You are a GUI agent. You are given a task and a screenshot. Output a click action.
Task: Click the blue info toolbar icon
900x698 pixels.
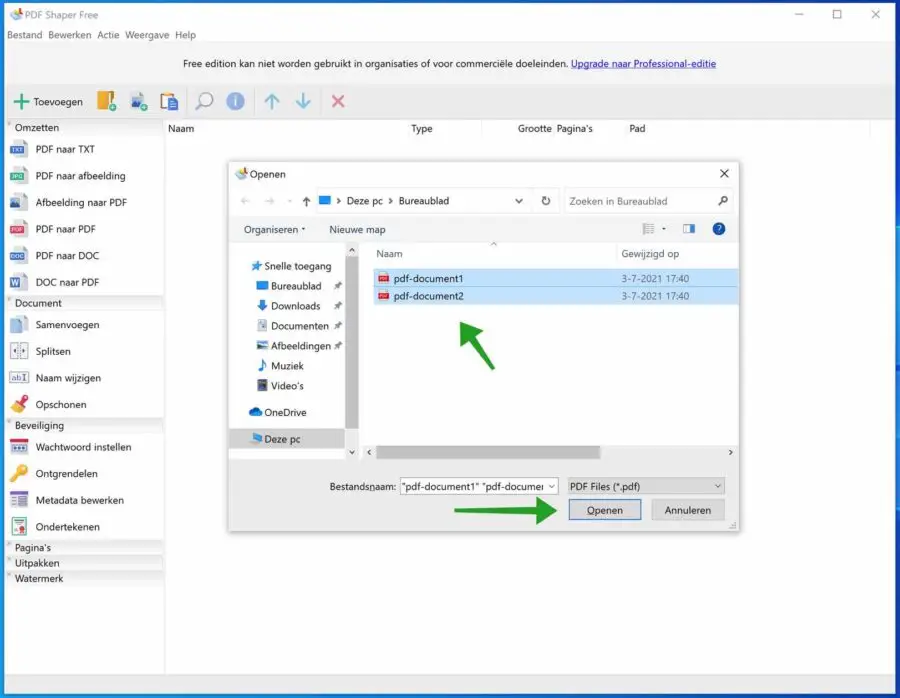[x=235, y=102]
